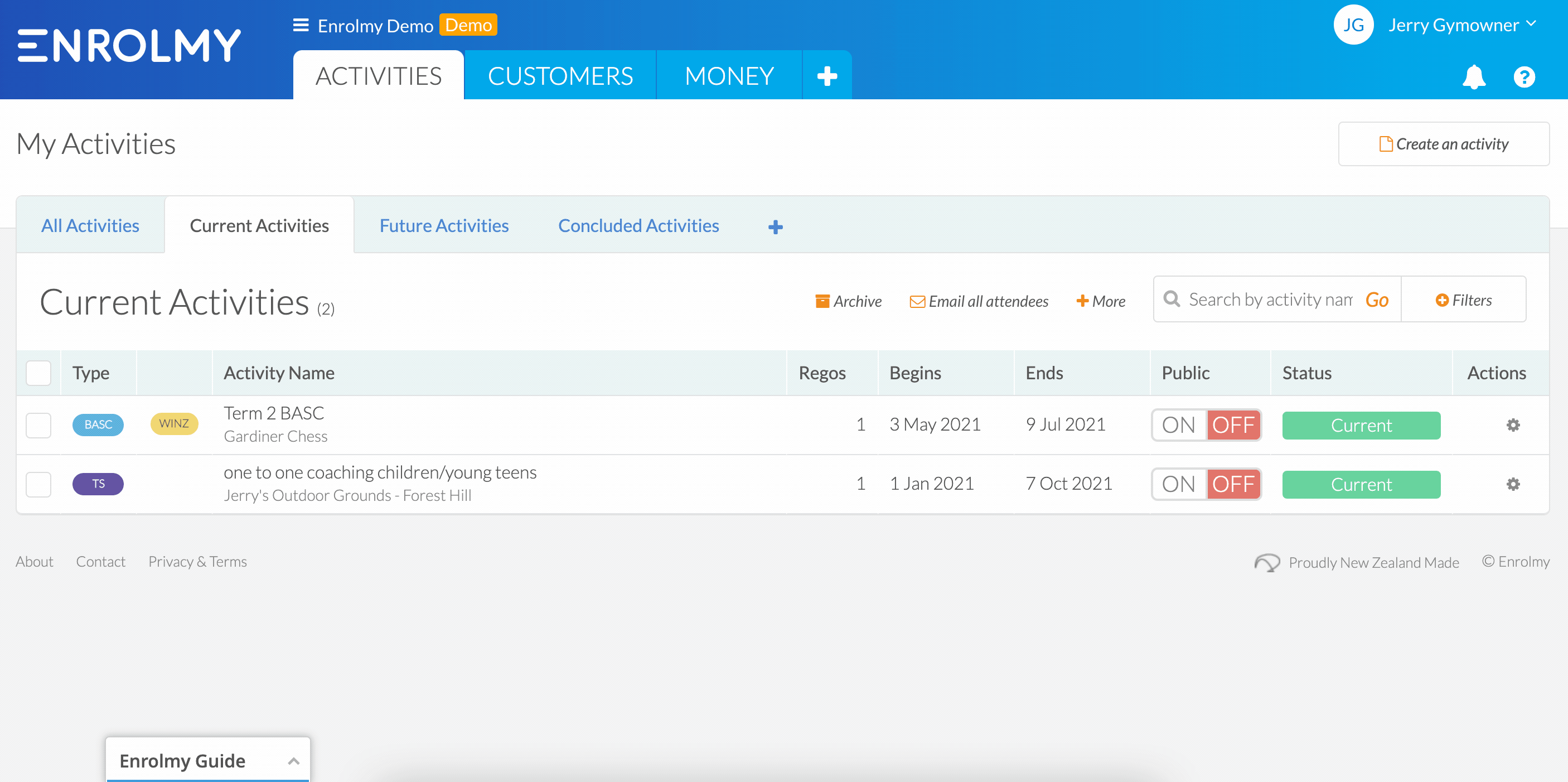Click the 1 Jan 2021 begin date
1568x782 pixels.
931,483
